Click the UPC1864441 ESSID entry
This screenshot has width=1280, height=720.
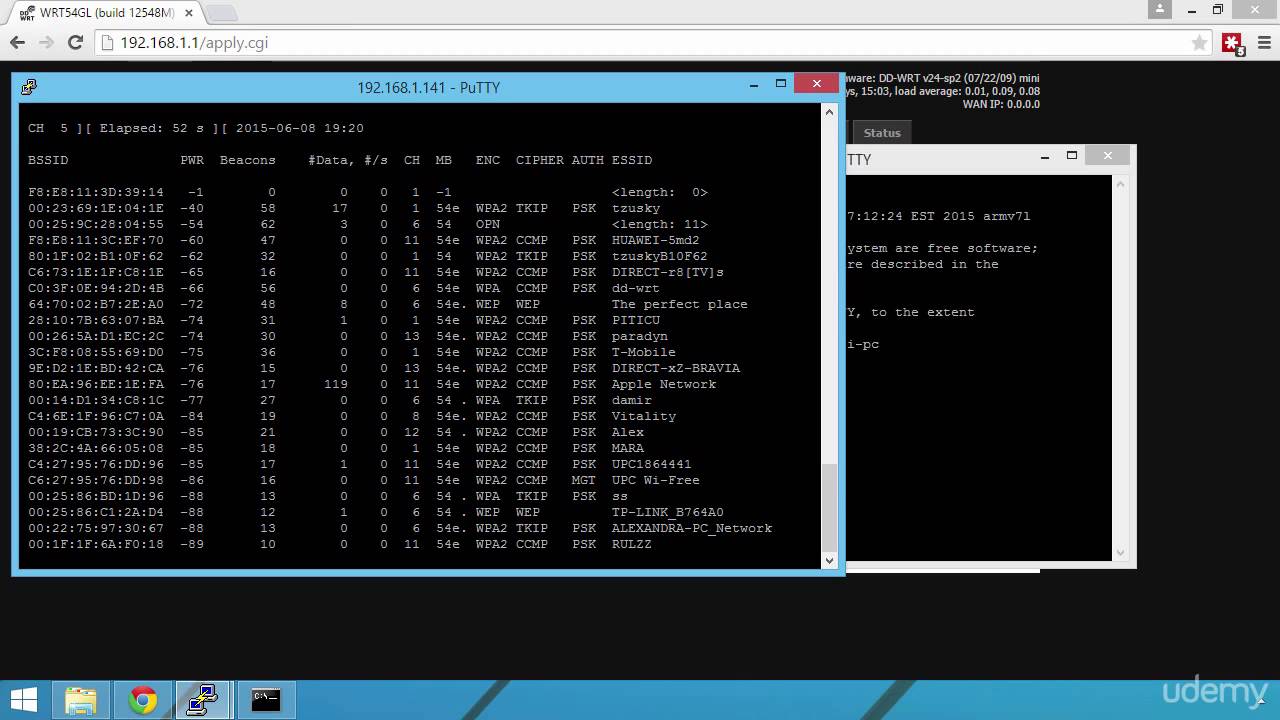(x=652, y=464)
